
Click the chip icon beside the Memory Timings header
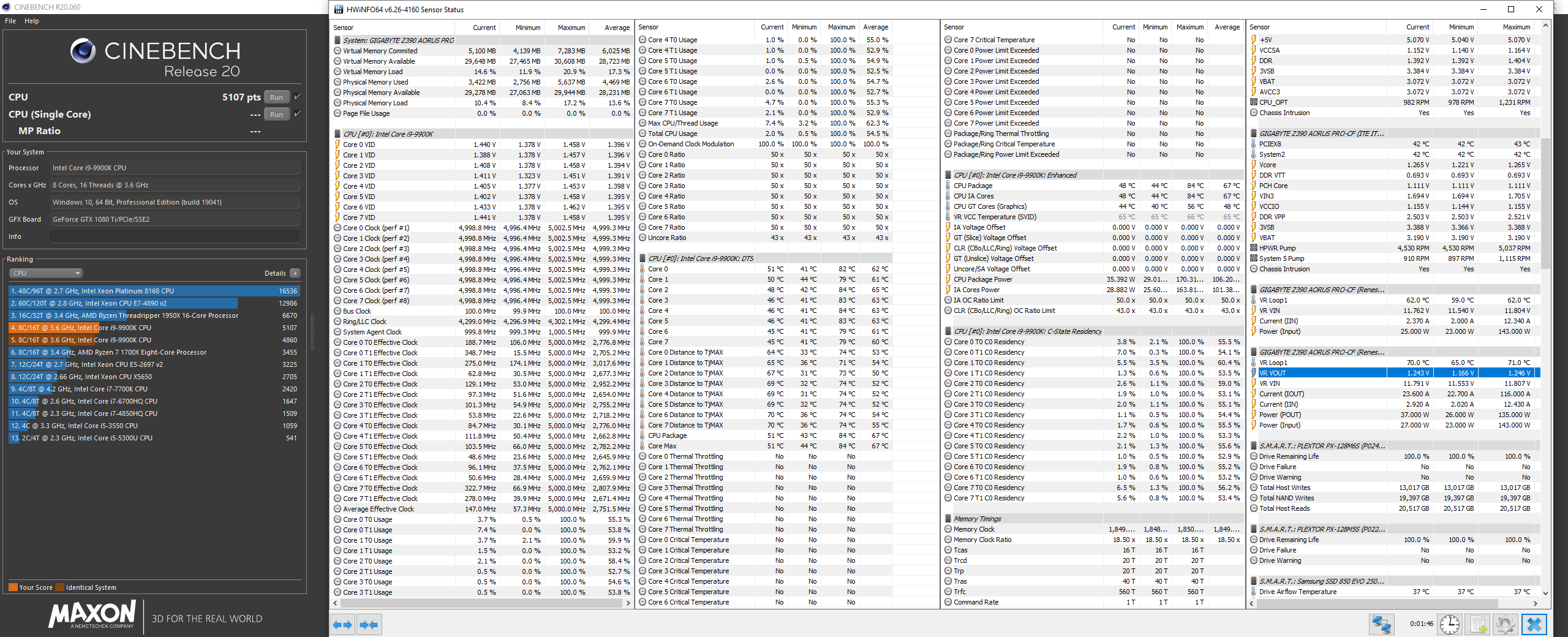click(948, 519)
